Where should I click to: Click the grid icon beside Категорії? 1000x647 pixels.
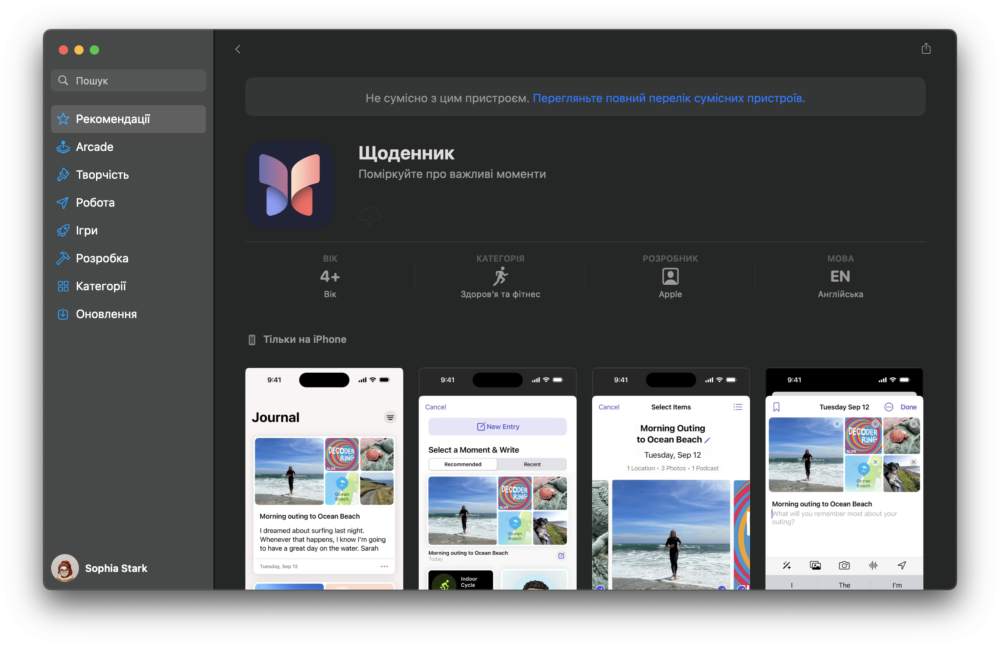63,286
